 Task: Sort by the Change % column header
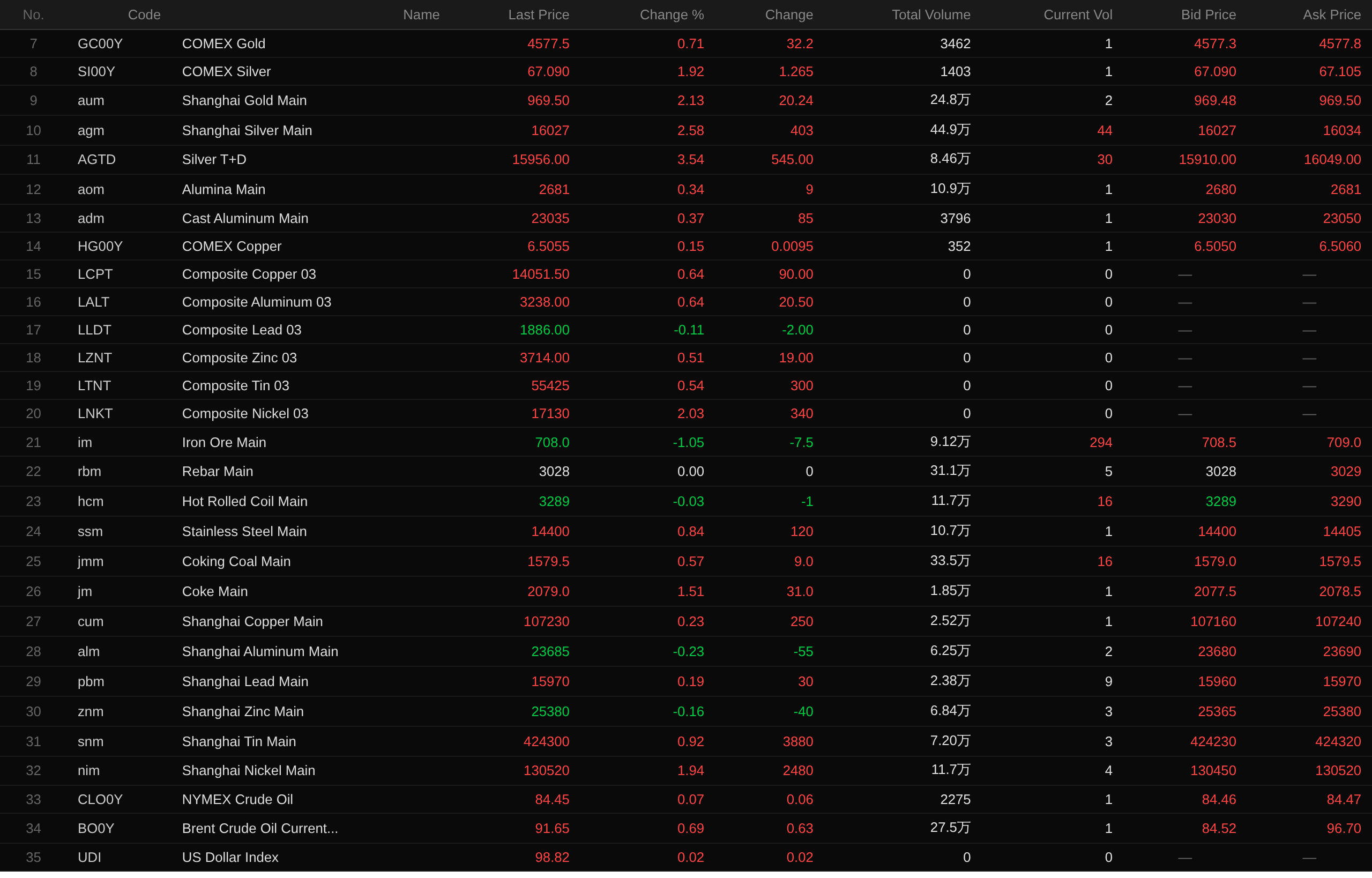[x=672, y=15]
